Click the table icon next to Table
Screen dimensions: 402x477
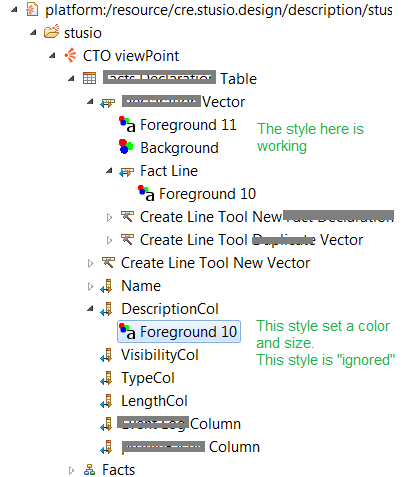coord(89,78)
